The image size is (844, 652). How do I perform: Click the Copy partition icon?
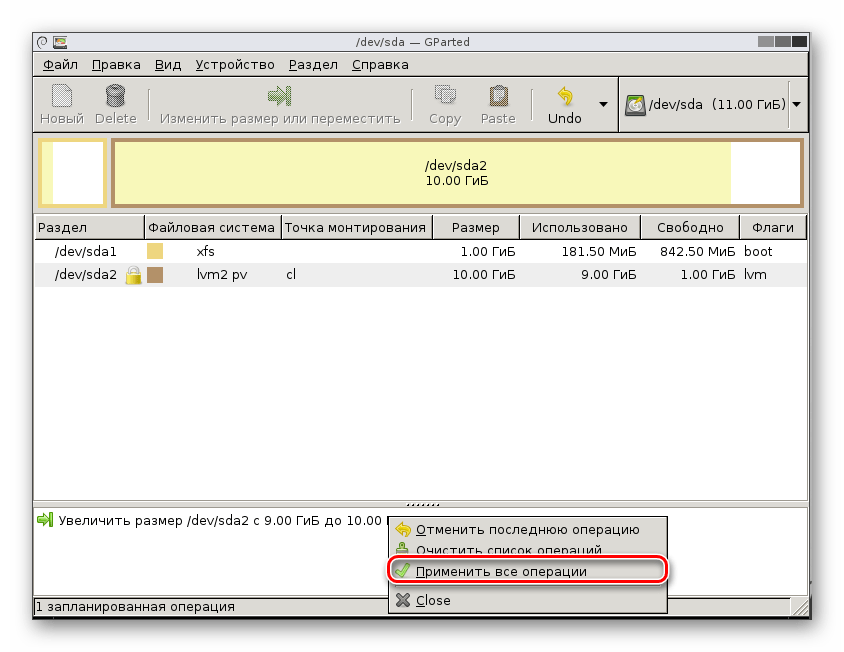443,104
